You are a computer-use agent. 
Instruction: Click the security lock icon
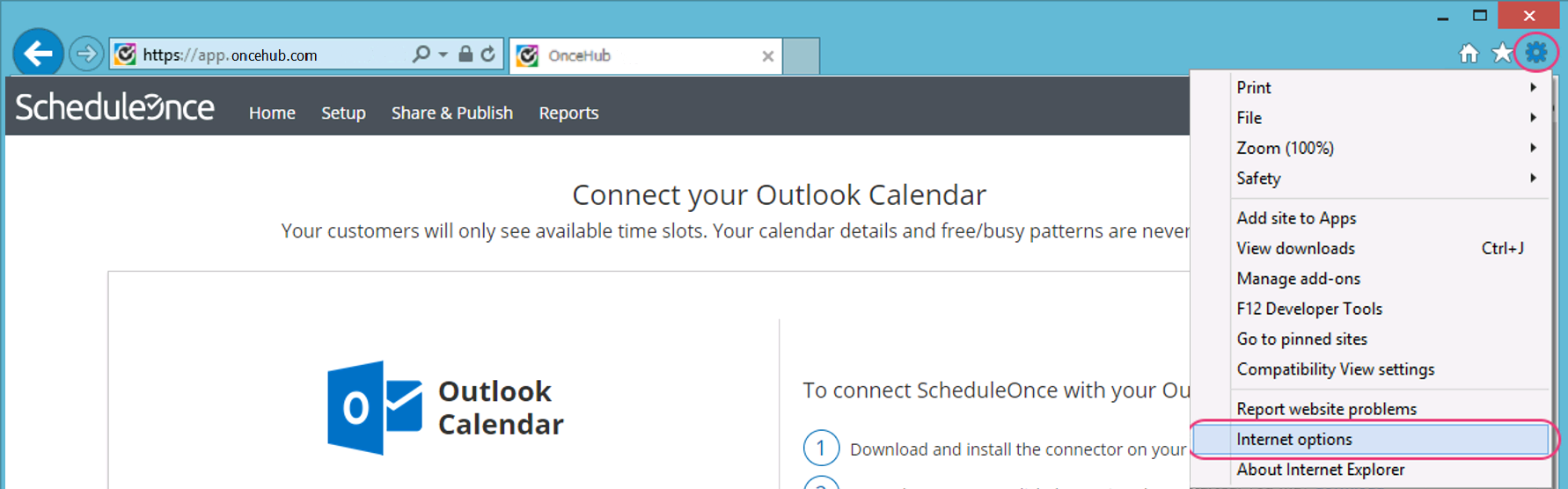[465, 55]
